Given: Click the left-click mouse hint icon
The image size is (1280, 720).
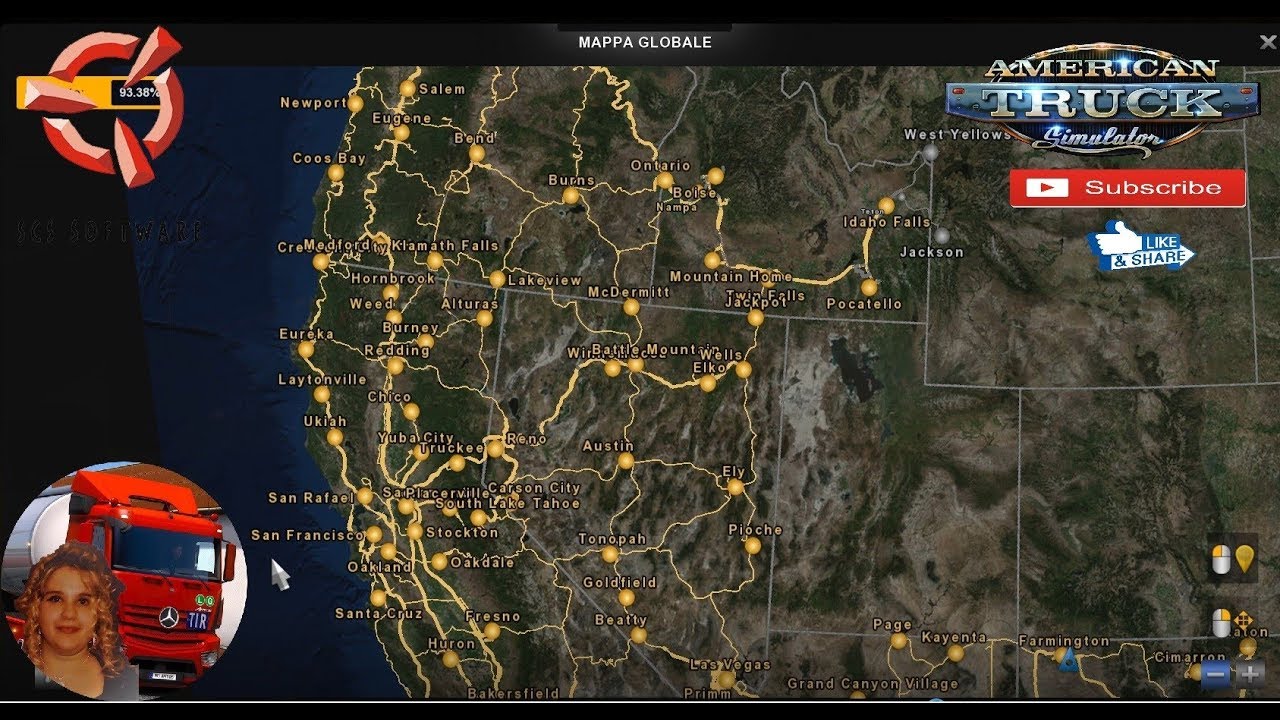Looking at the screenshot, I should pos(1220,559).
